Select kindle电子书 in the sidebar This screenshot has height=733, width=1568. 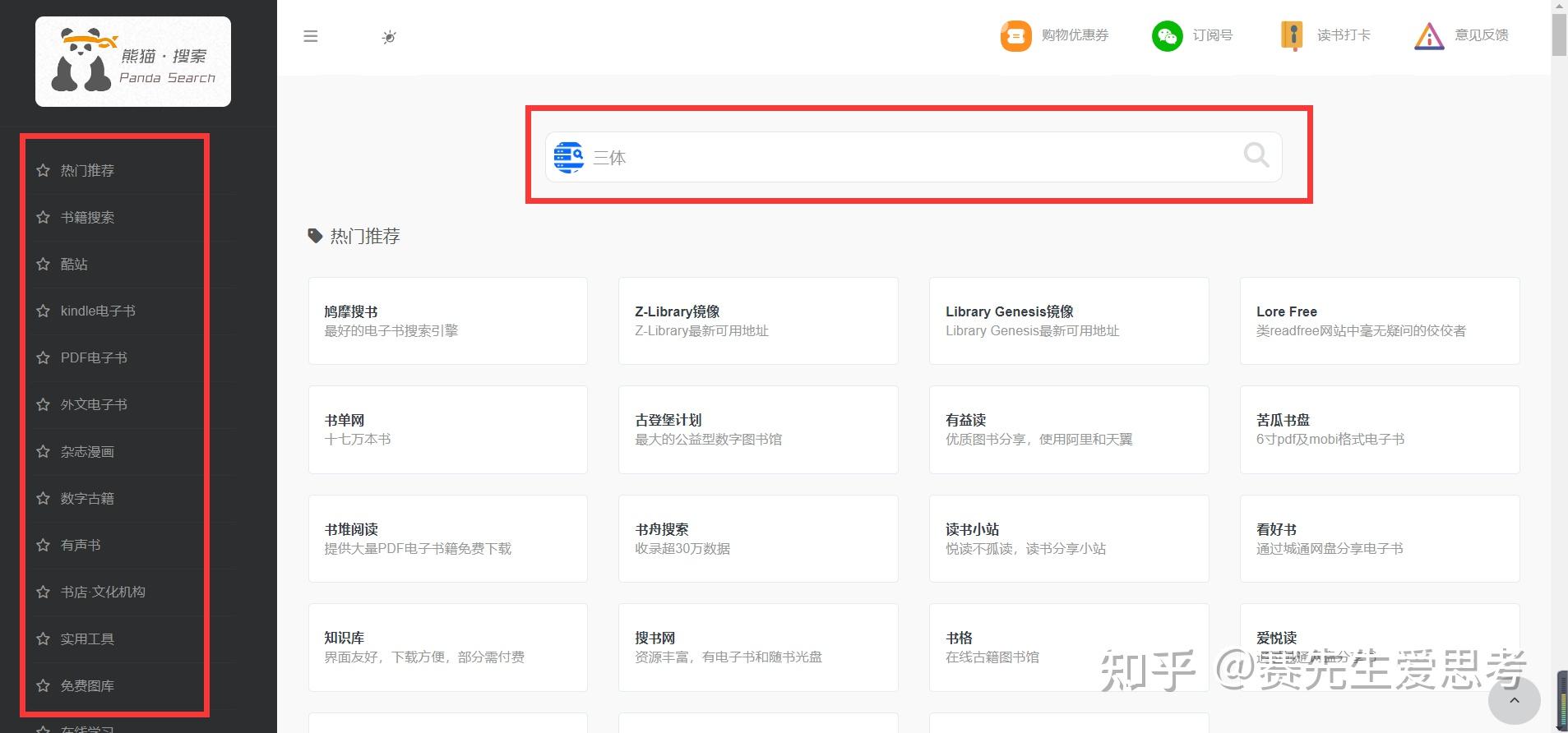[98, 311]
